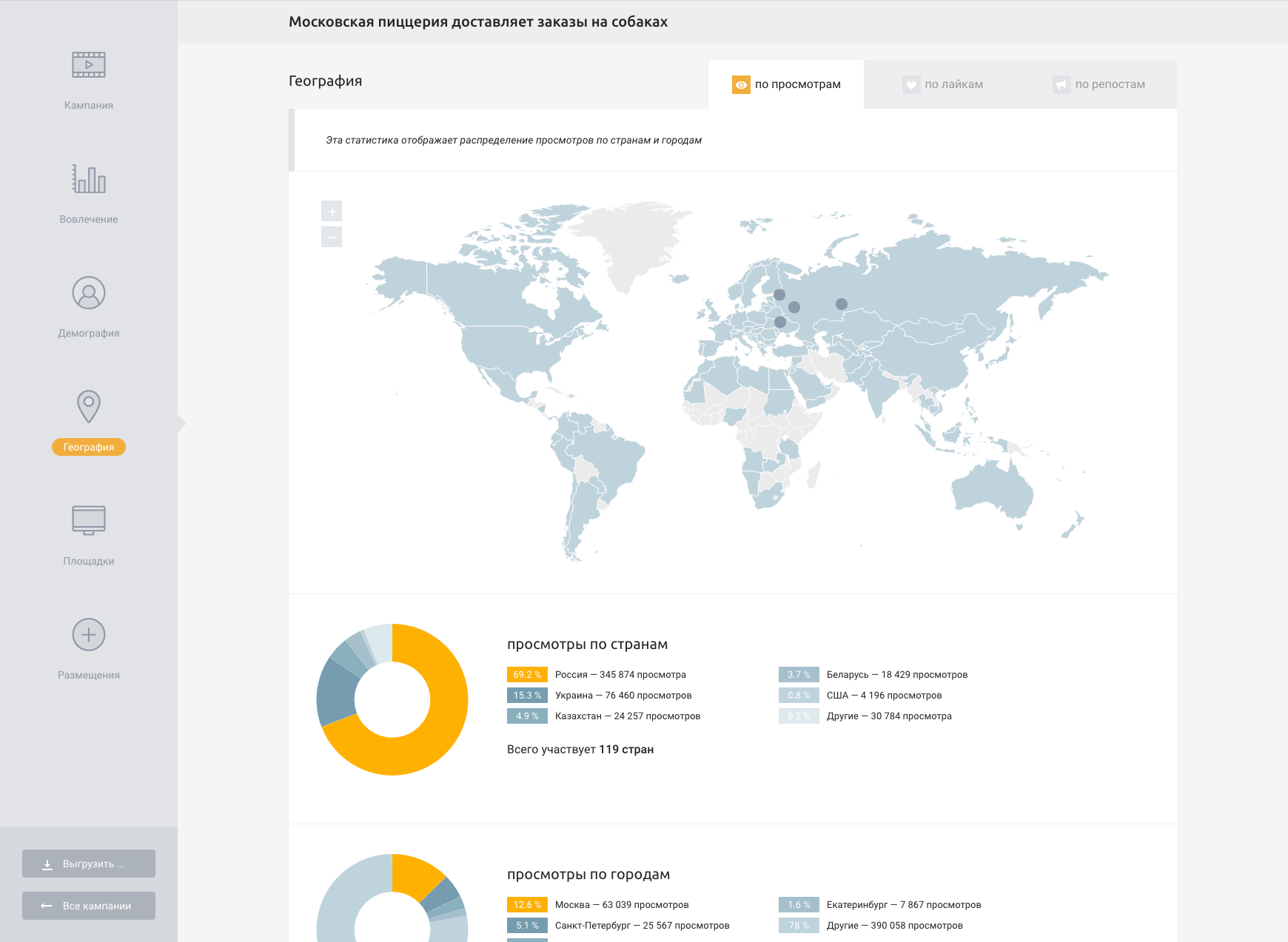Image resolution: width=1288 pixels, height=942 pixels.
Task: Click the download icon in Выгрузить button
Action: pos(47,864)
